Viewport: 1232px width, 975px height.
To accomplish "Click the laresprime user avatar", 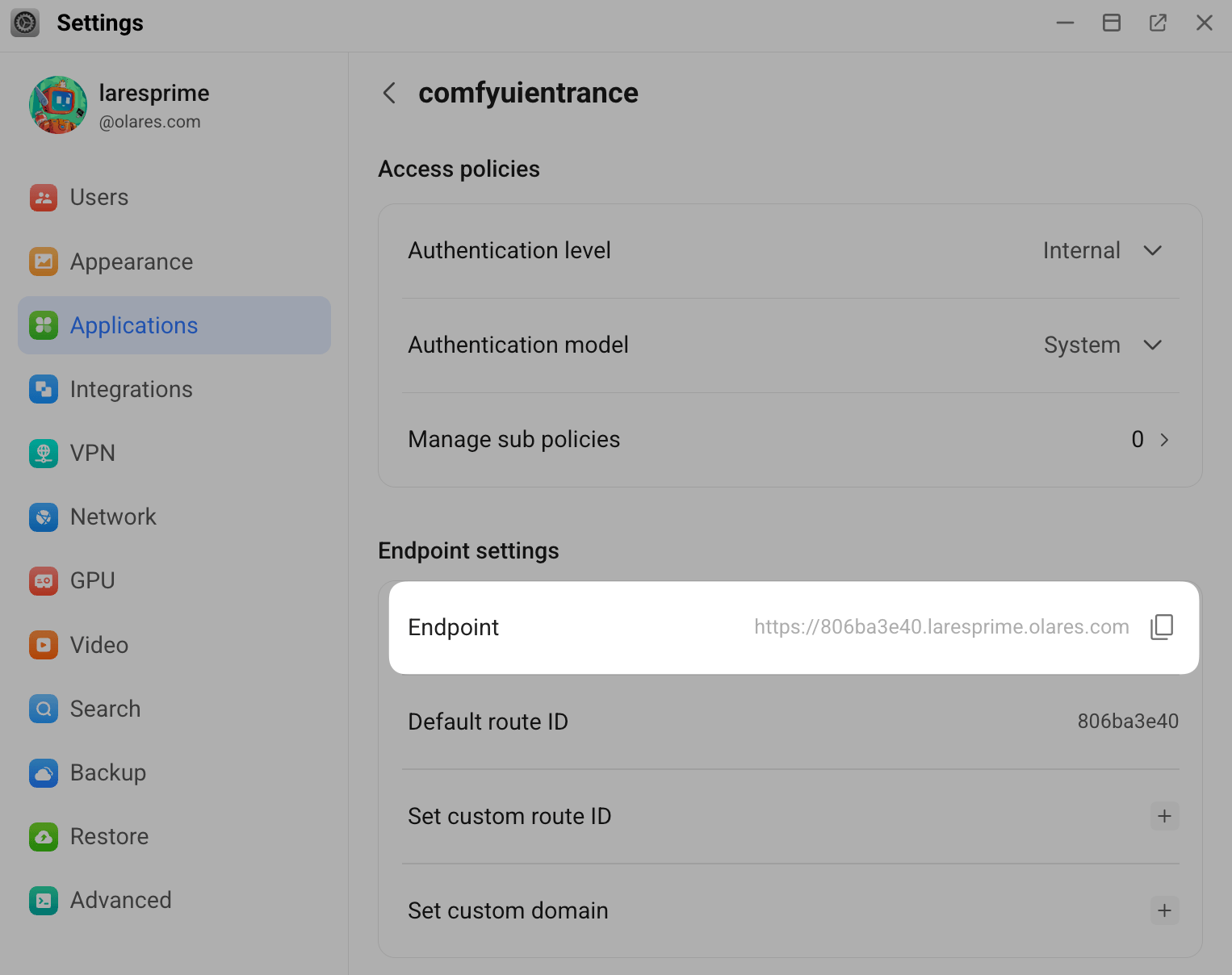I will tap(57, 105).
